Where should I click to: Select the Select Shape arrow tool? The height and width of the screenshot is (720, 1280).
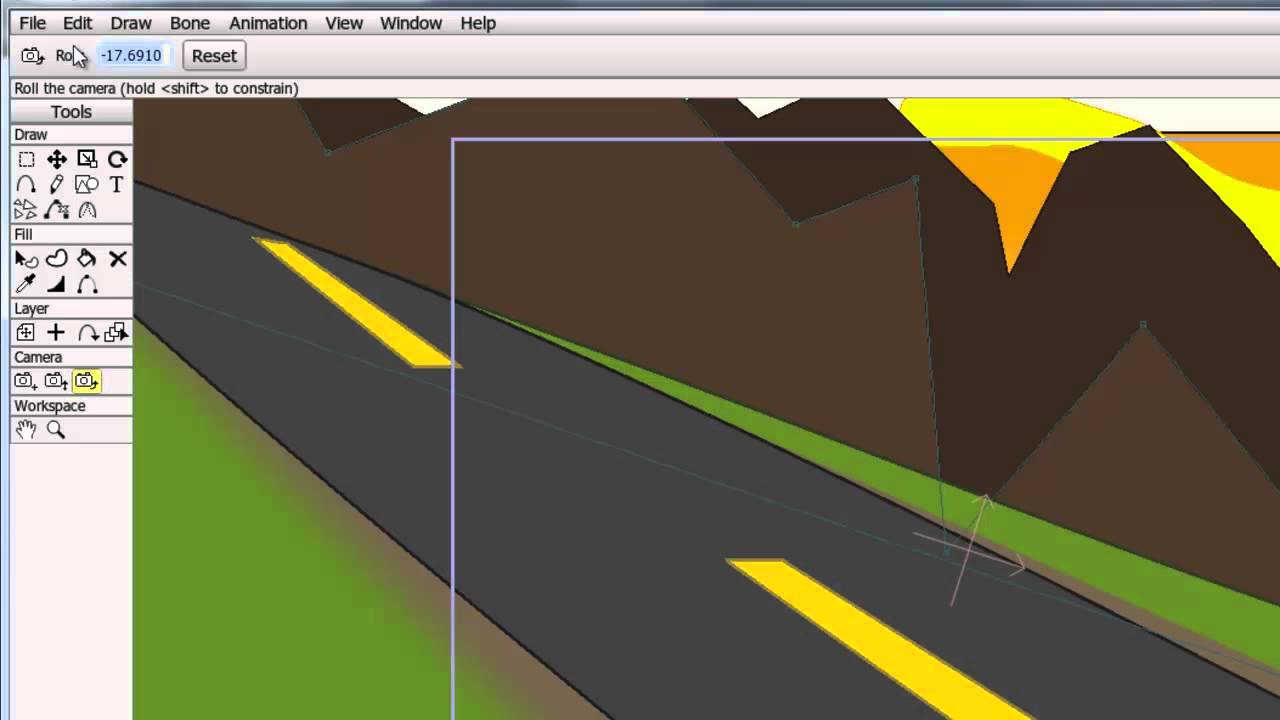(x=26, y=259)
